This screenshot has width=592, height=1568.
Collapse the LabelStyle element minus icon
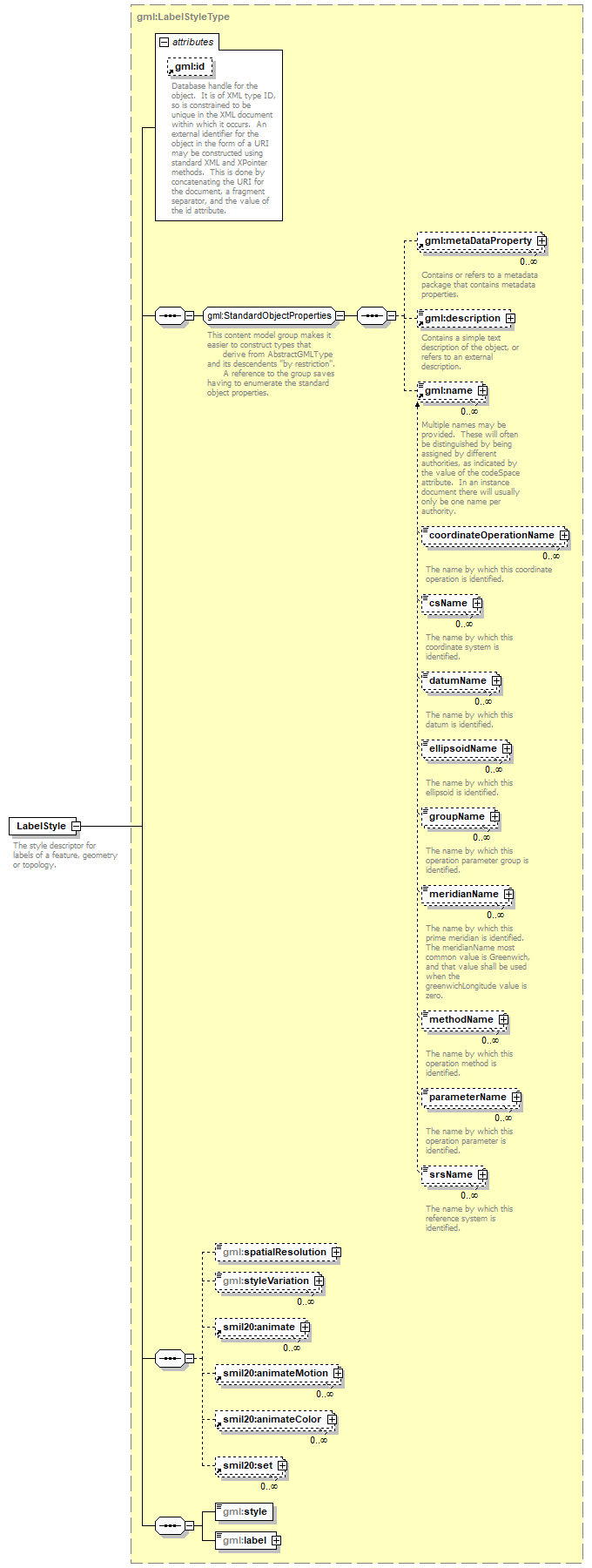76,826
